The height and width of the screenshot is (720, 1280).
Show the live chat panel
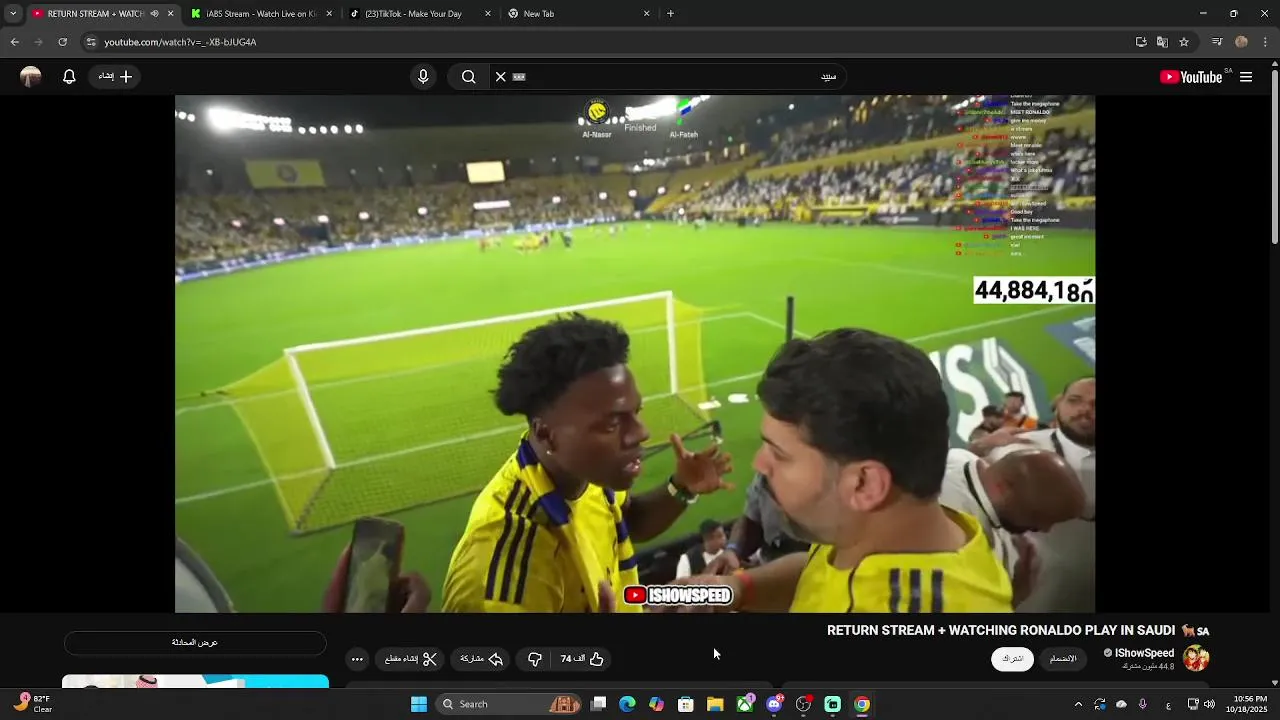195,643
